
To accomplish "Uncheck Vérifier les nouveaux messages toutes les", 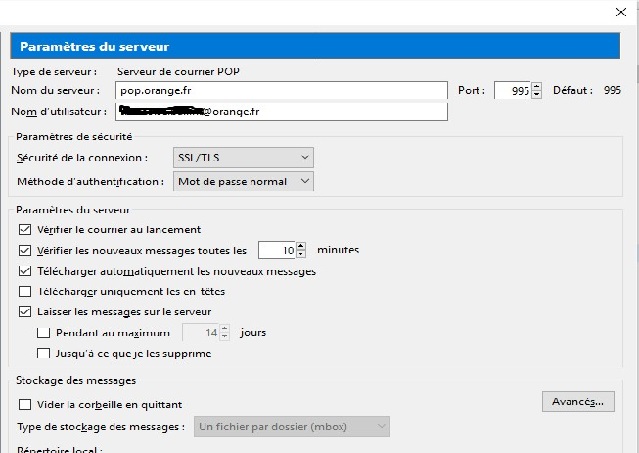I will (26, 250).
